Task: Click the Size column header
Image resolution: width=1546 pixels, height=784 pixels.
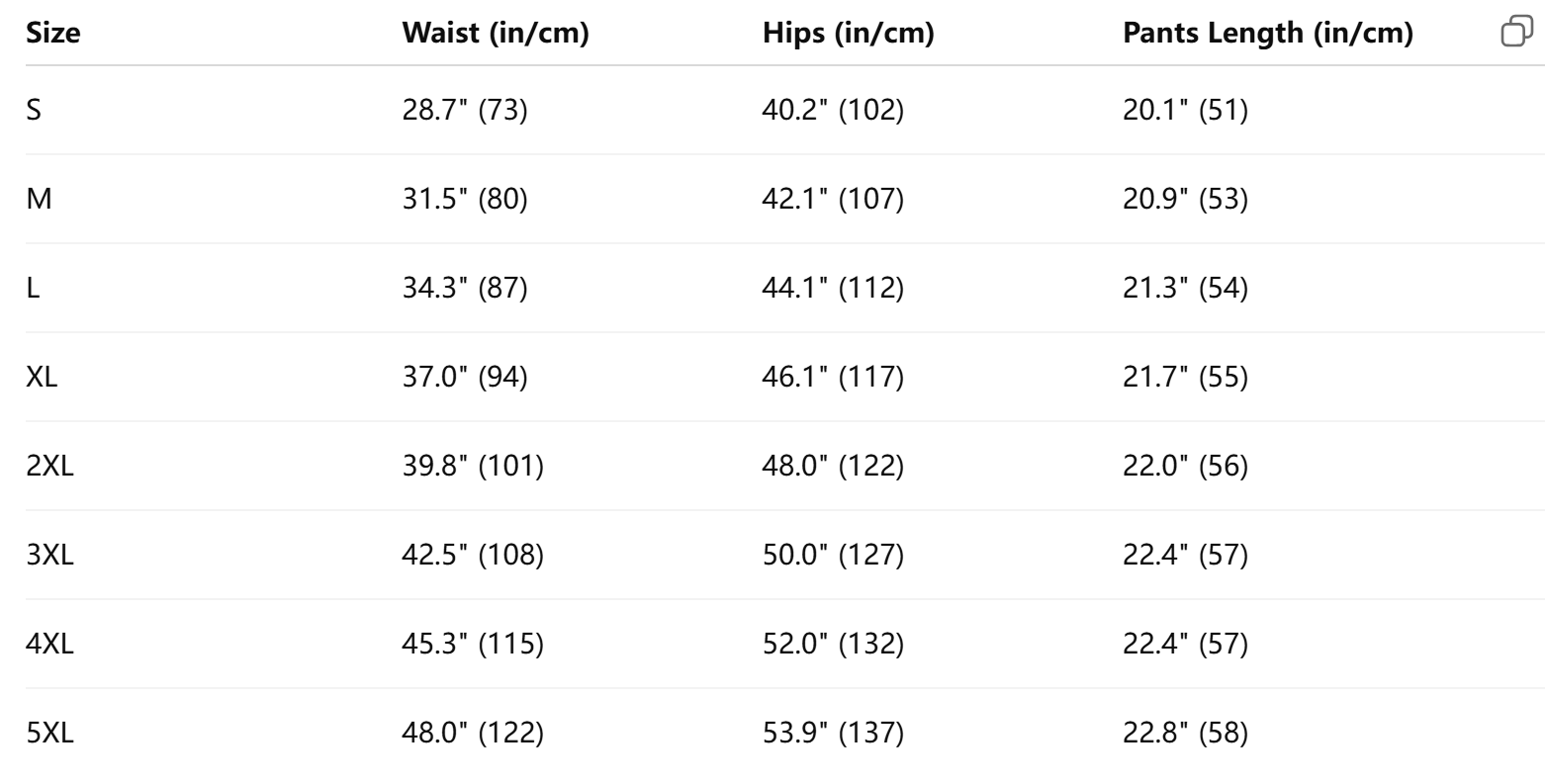Action: [x=53, y=33]
